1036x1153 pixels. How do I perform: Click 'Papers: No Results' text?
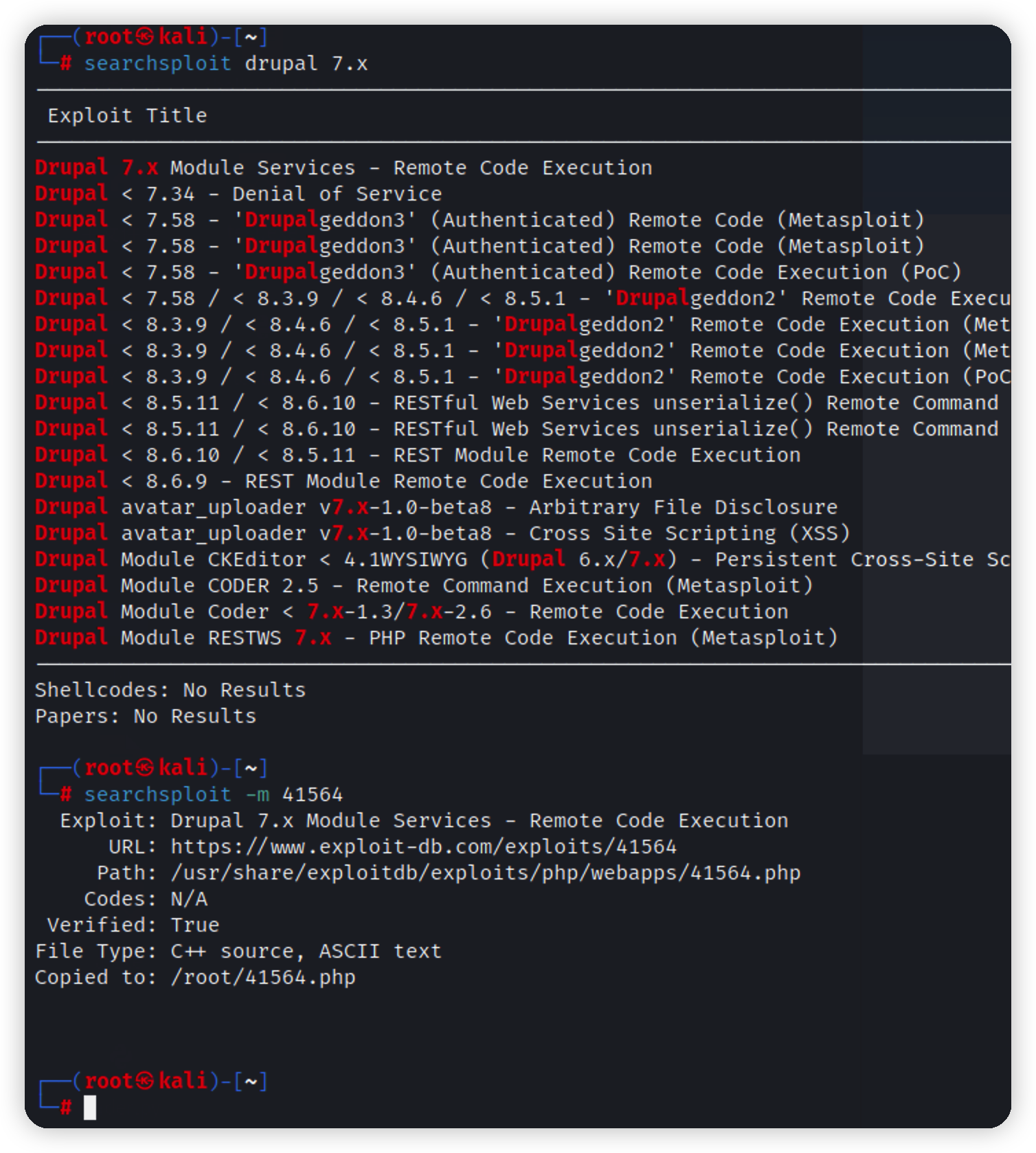[x=146, y=716]
